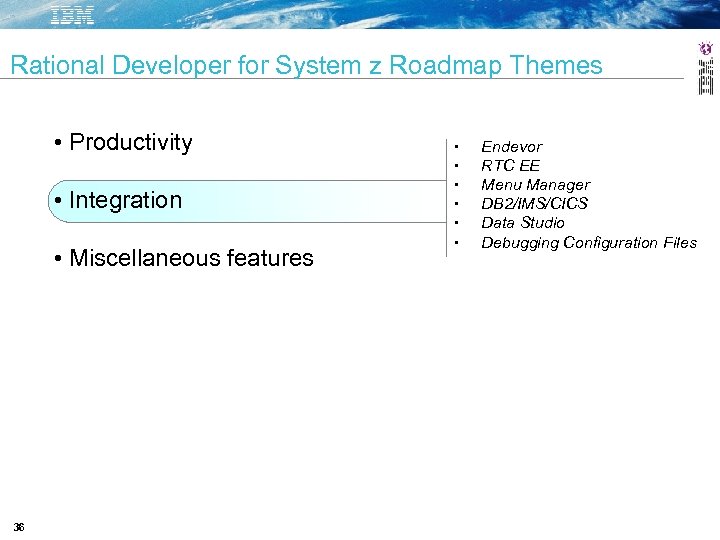
Task: Click the IBM logo in the header
Action: (72, 16)
